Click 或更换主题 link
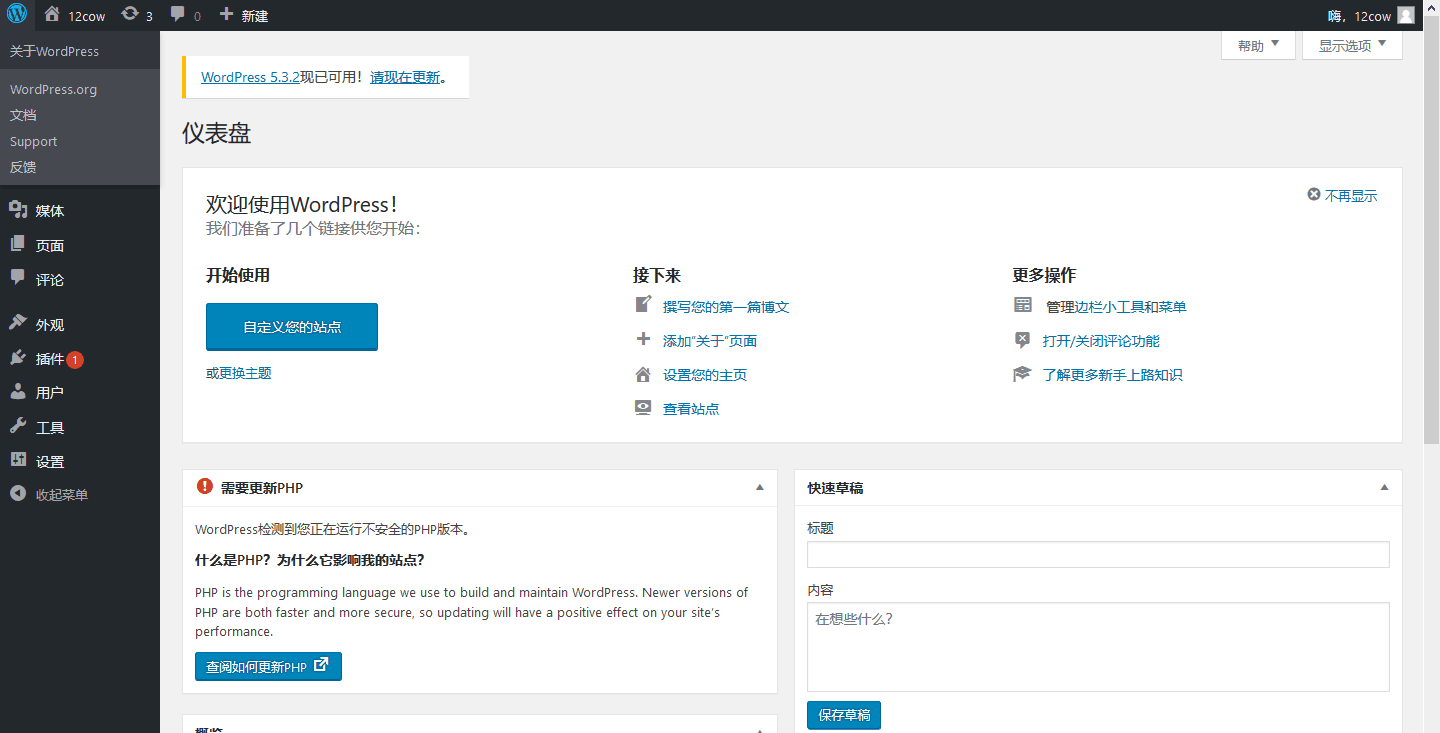Viewport: 1440px width, 733px height. click(239, 373)
